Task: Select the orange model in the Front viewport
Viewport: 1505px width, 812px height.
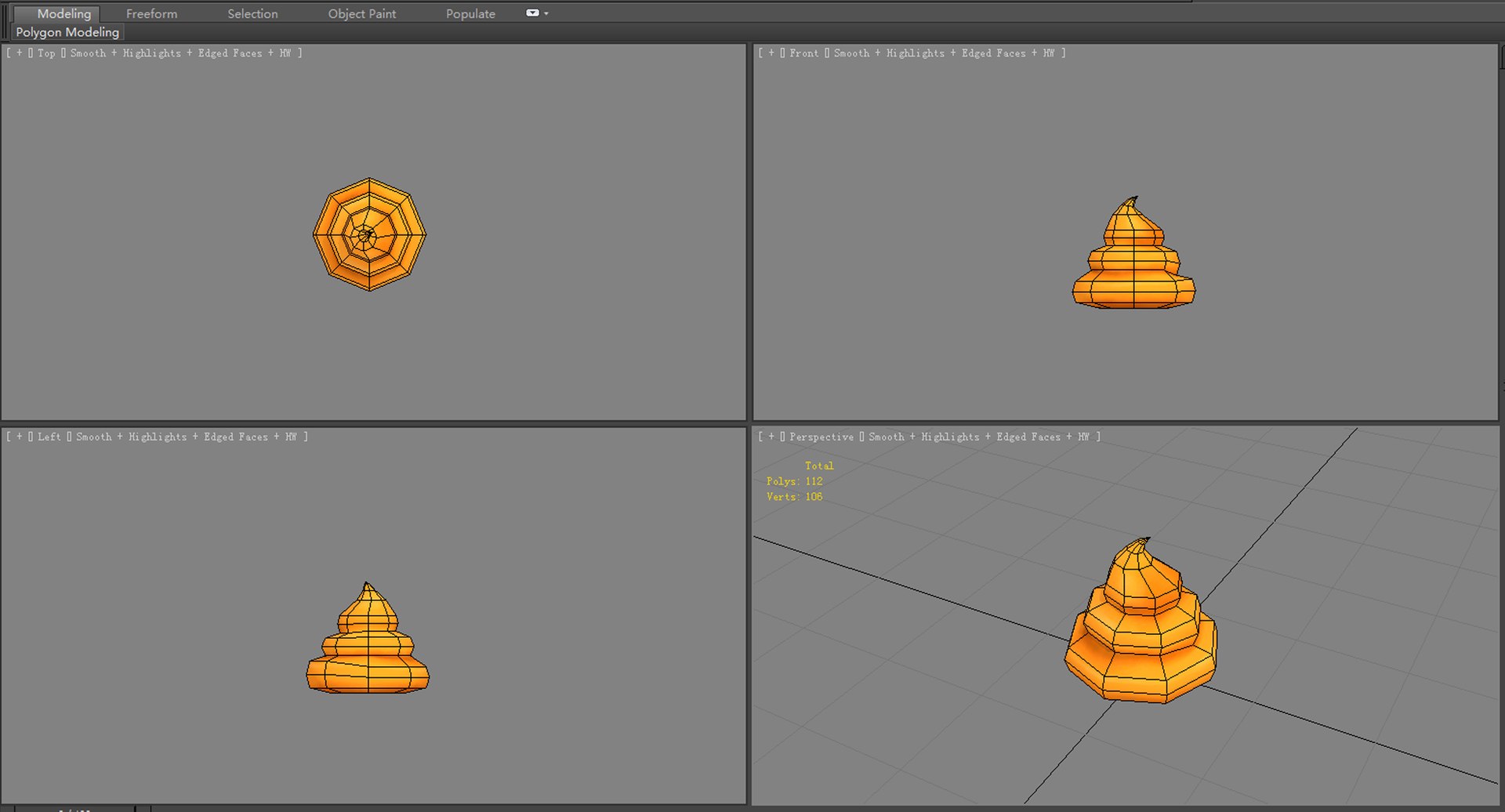Action: coord(1133,263)
